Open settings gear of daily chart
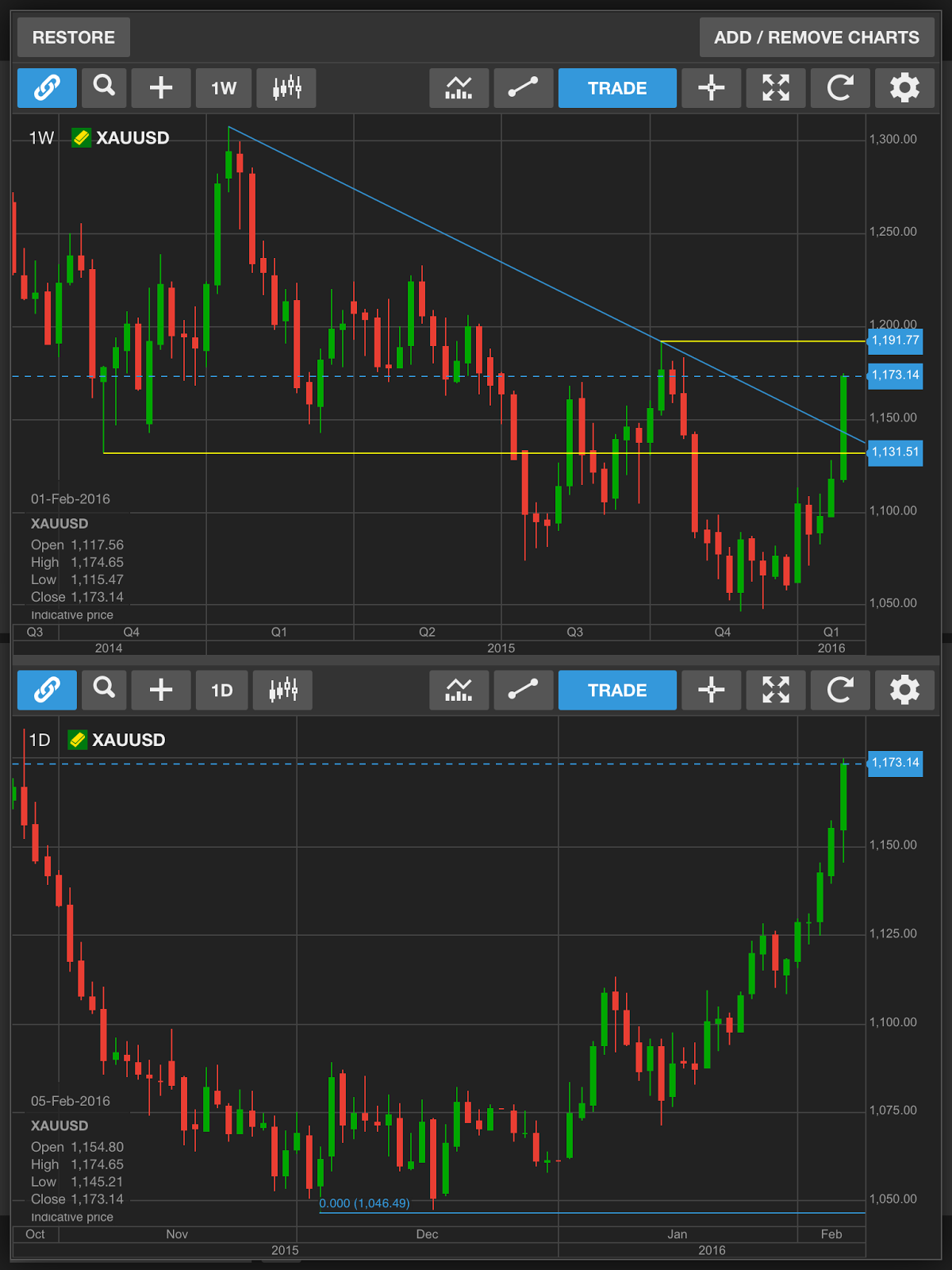The image size is (952, 1270). point(904,690)
